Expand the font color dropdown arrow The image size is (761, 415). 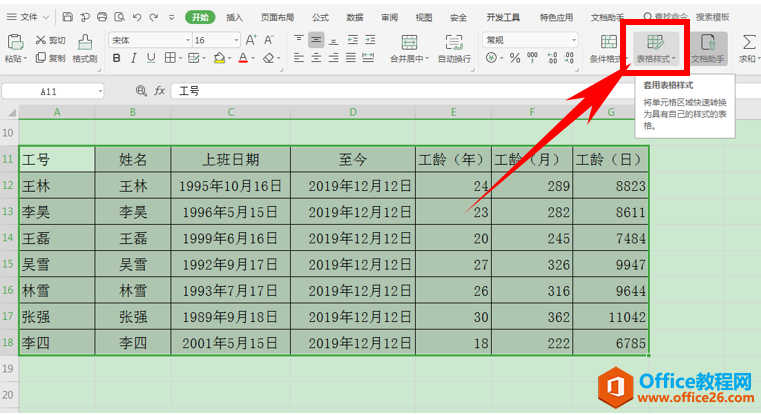pos(253,59)
